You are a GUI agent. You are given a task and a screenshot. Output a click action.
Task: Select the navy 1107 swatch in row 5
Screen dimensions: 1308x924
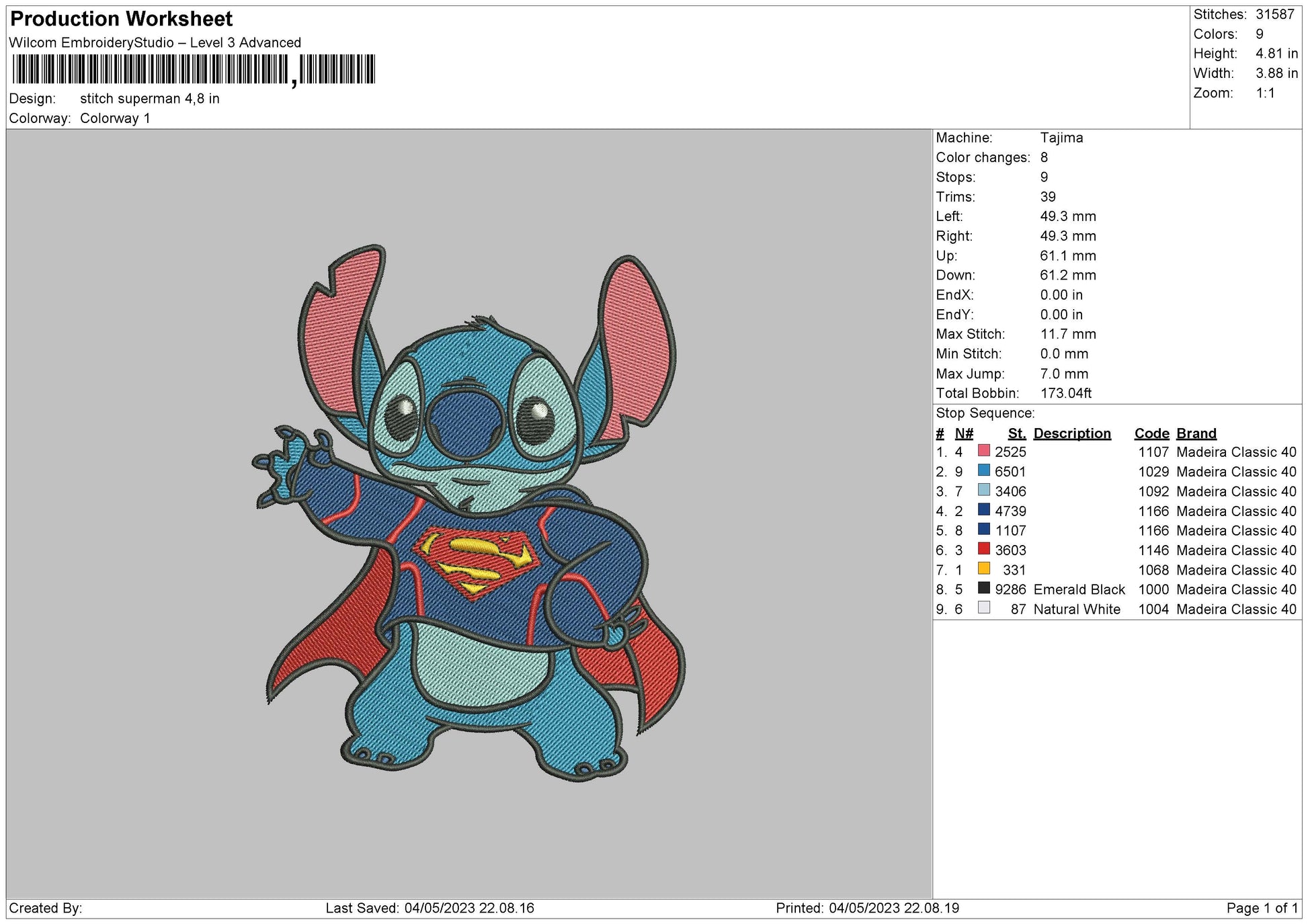[x=984, y=530]
